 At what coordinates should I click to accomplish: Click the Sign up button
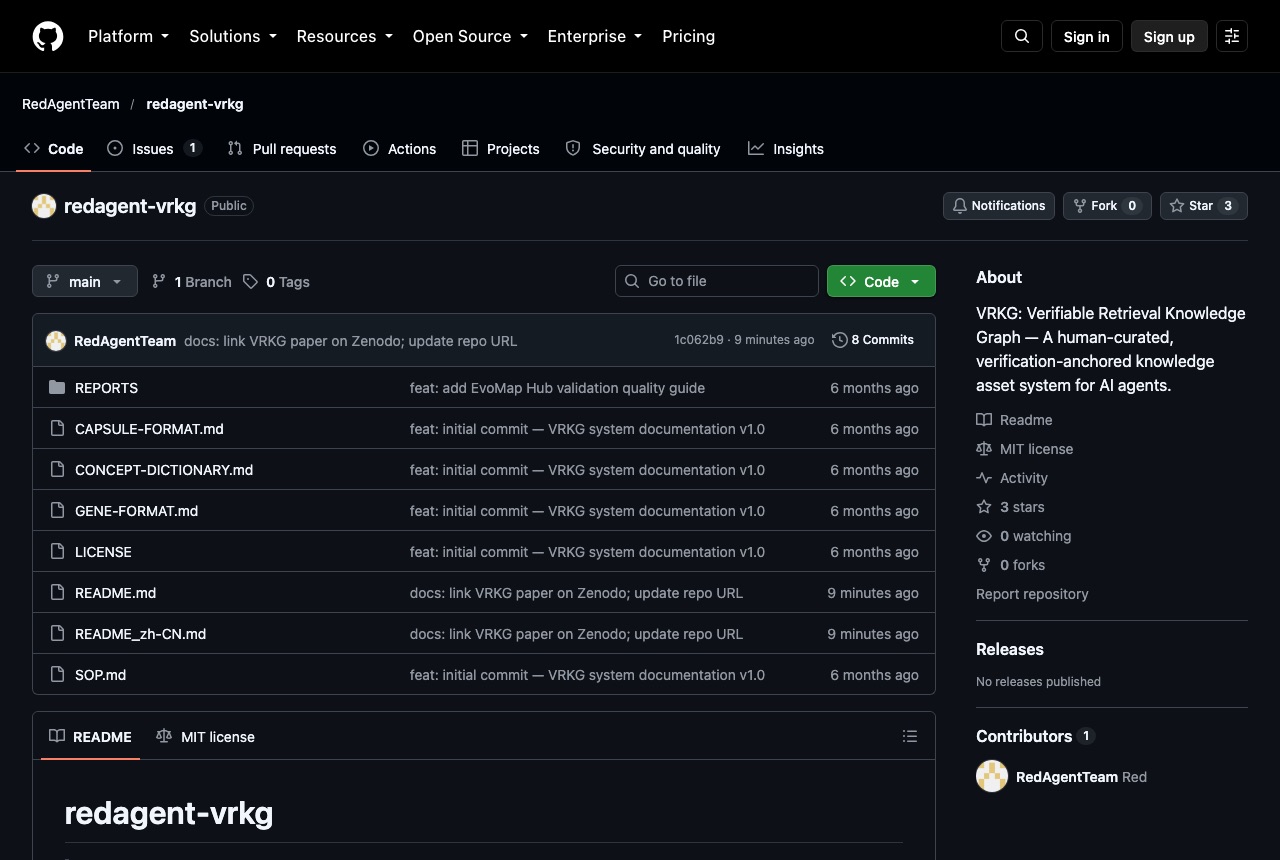click(1169, 36)
